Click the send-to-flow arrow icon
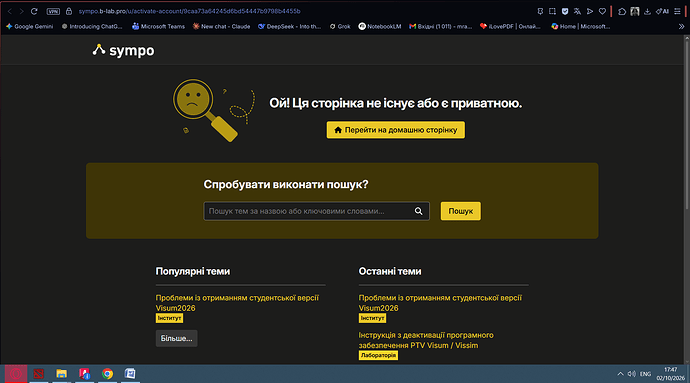 [590, 11]
